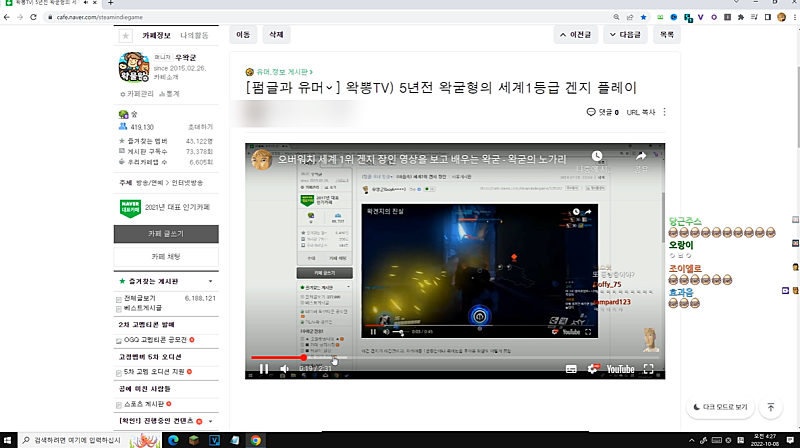The width and height of the screenshot is (800, 448).
Task: Open the post three-dot more menu
Action: click(x=664, y=112)
